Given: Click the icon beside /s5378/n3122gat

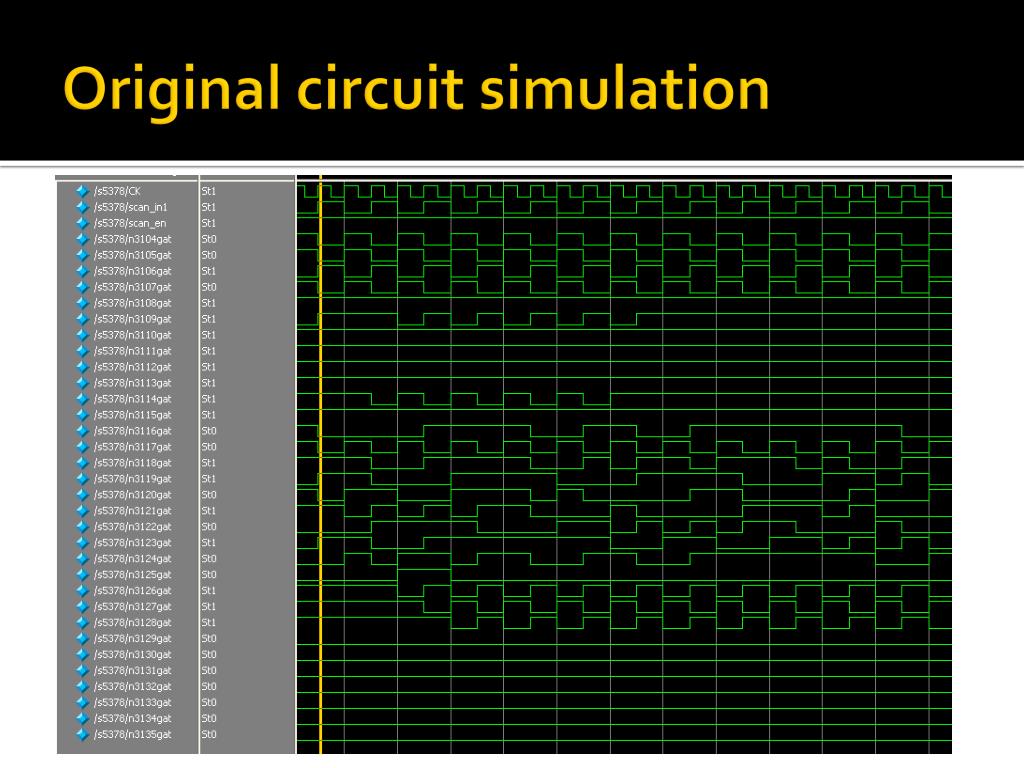Looking at the screenshot, I should tap(82, 527).
